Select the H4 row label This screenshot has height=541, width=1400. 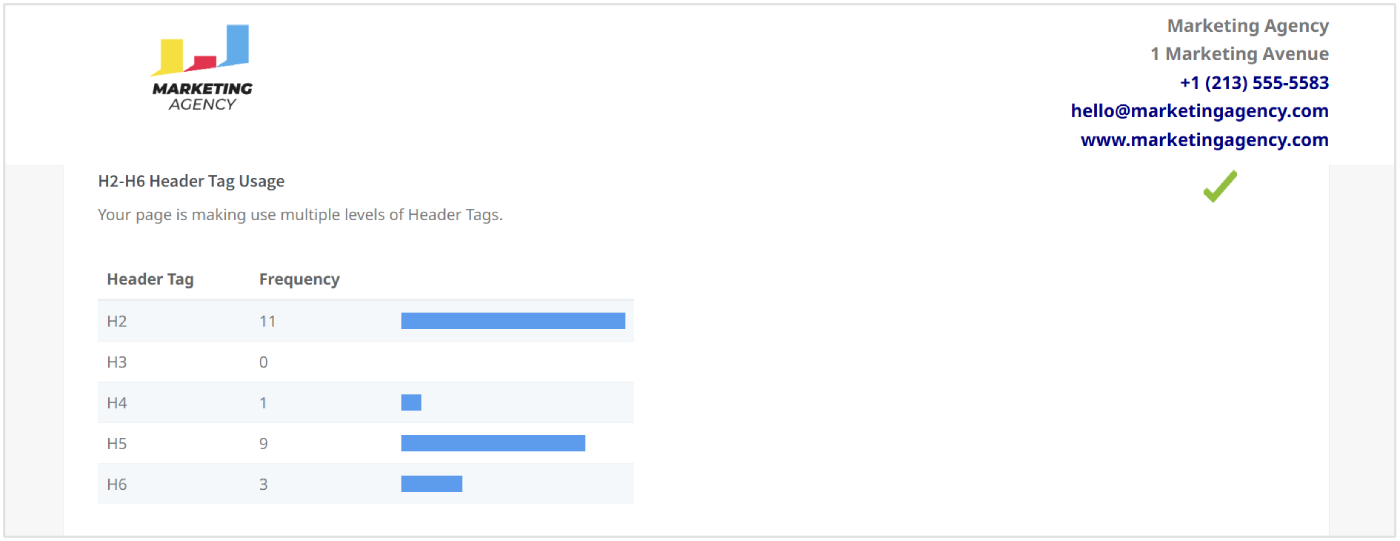(x=118, y=403)
